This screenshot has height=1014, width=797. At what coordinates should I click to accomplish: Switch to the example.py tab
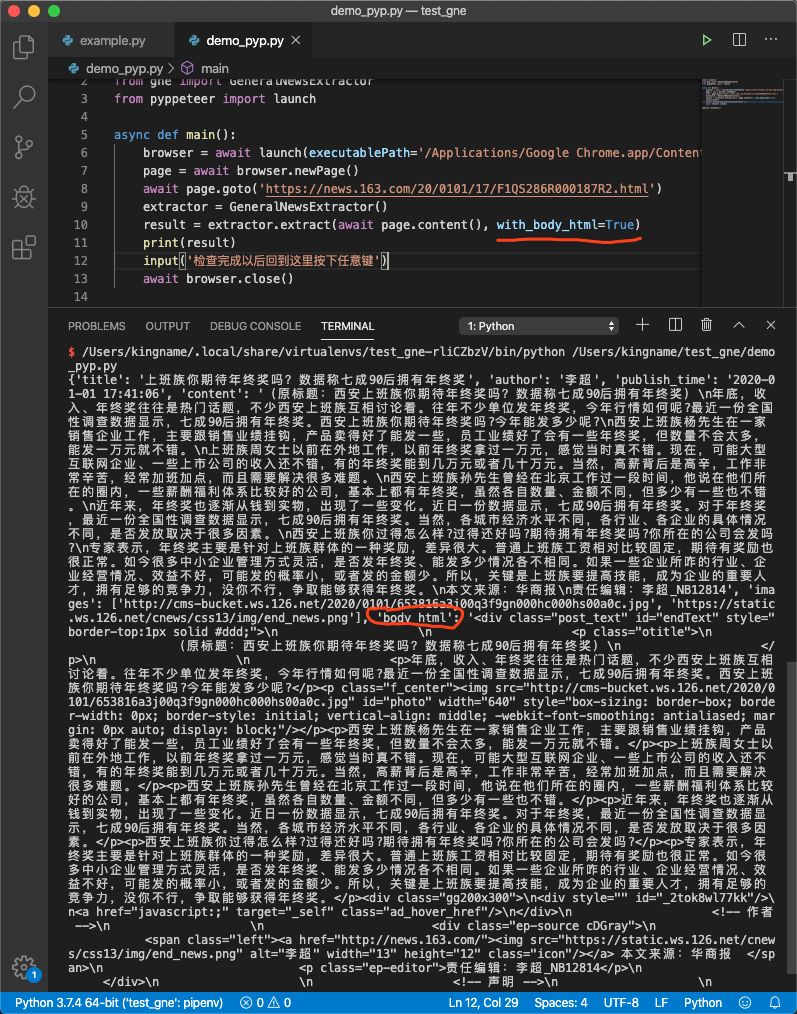tap(104, 41)
